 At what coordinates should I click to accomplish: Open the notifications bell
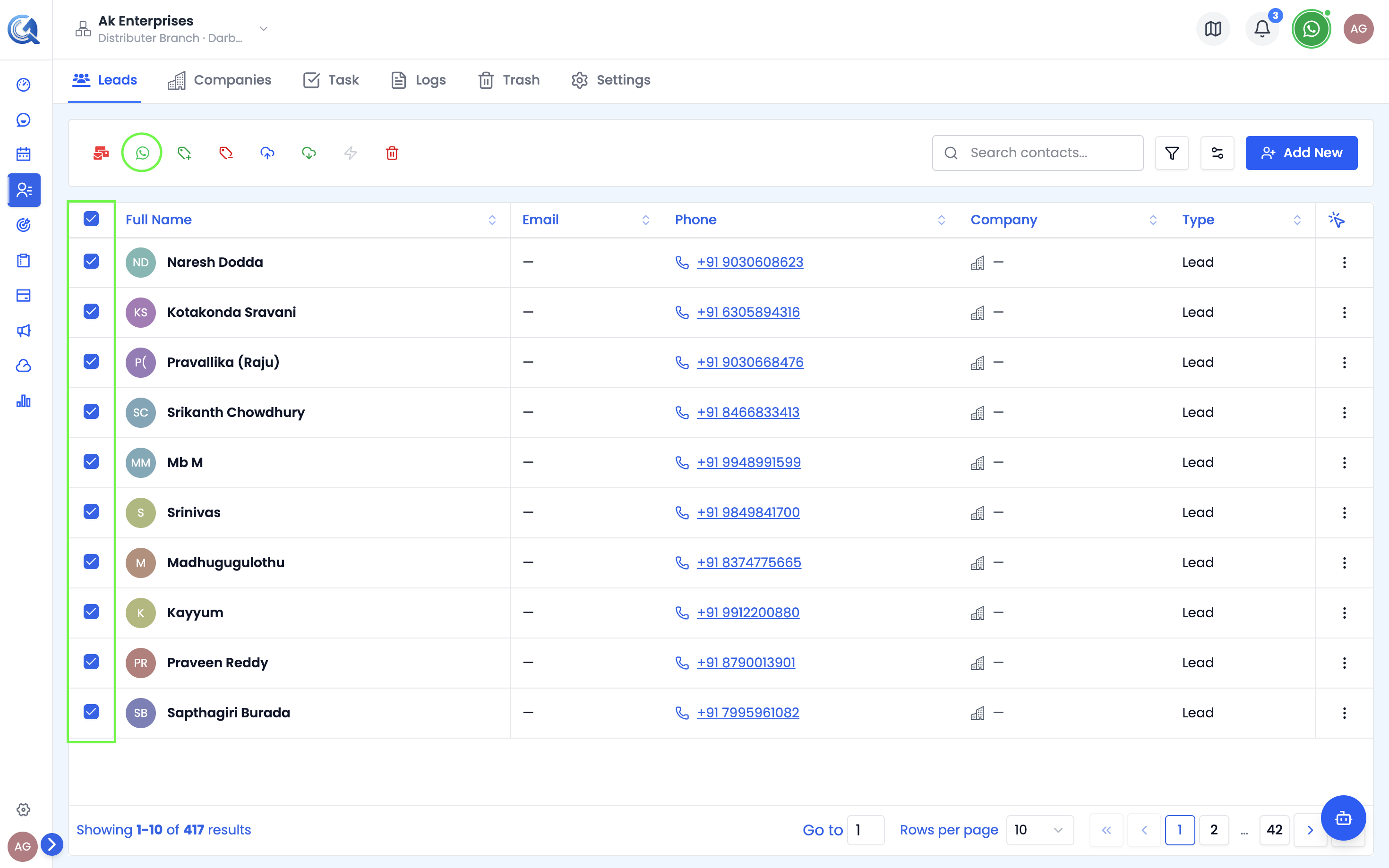pos(1262,29)
